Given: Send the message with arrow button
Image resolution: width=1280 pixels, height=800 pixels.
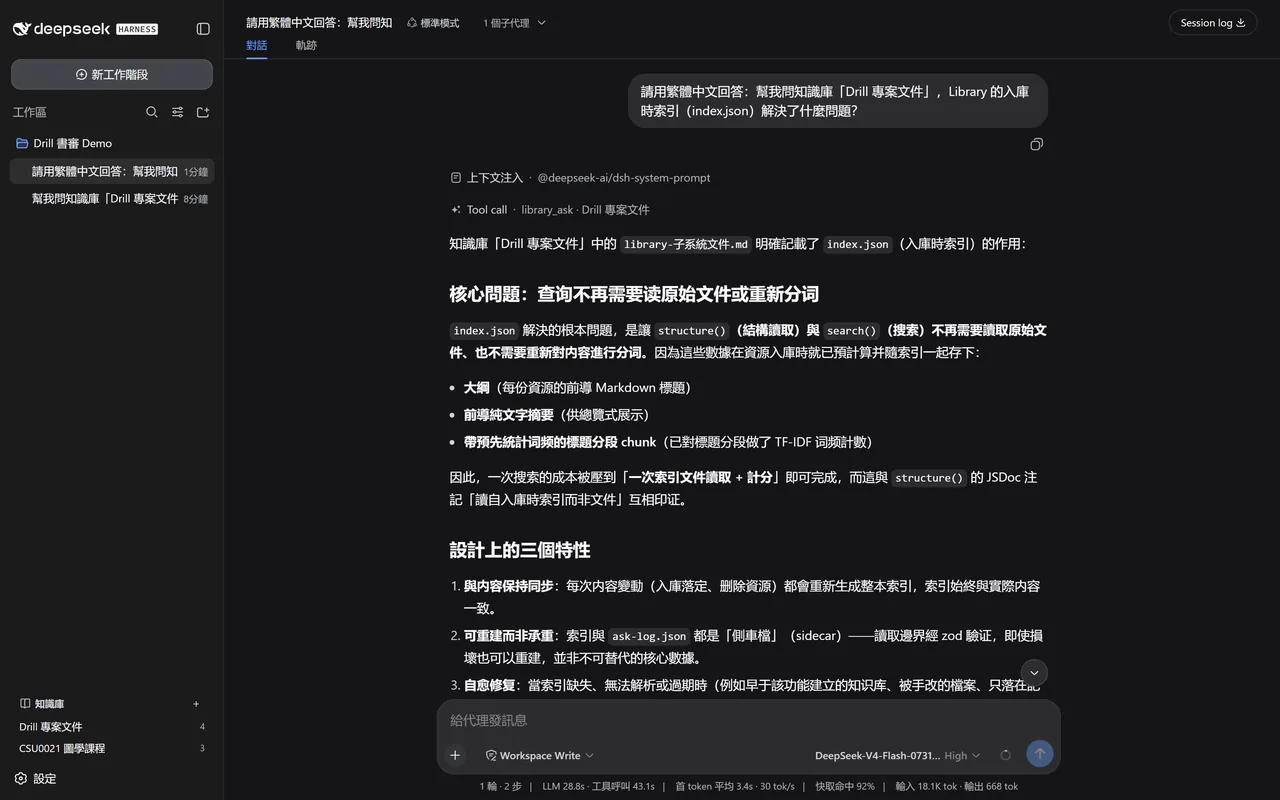Looking at the screenshot, I should [1040, 754].
